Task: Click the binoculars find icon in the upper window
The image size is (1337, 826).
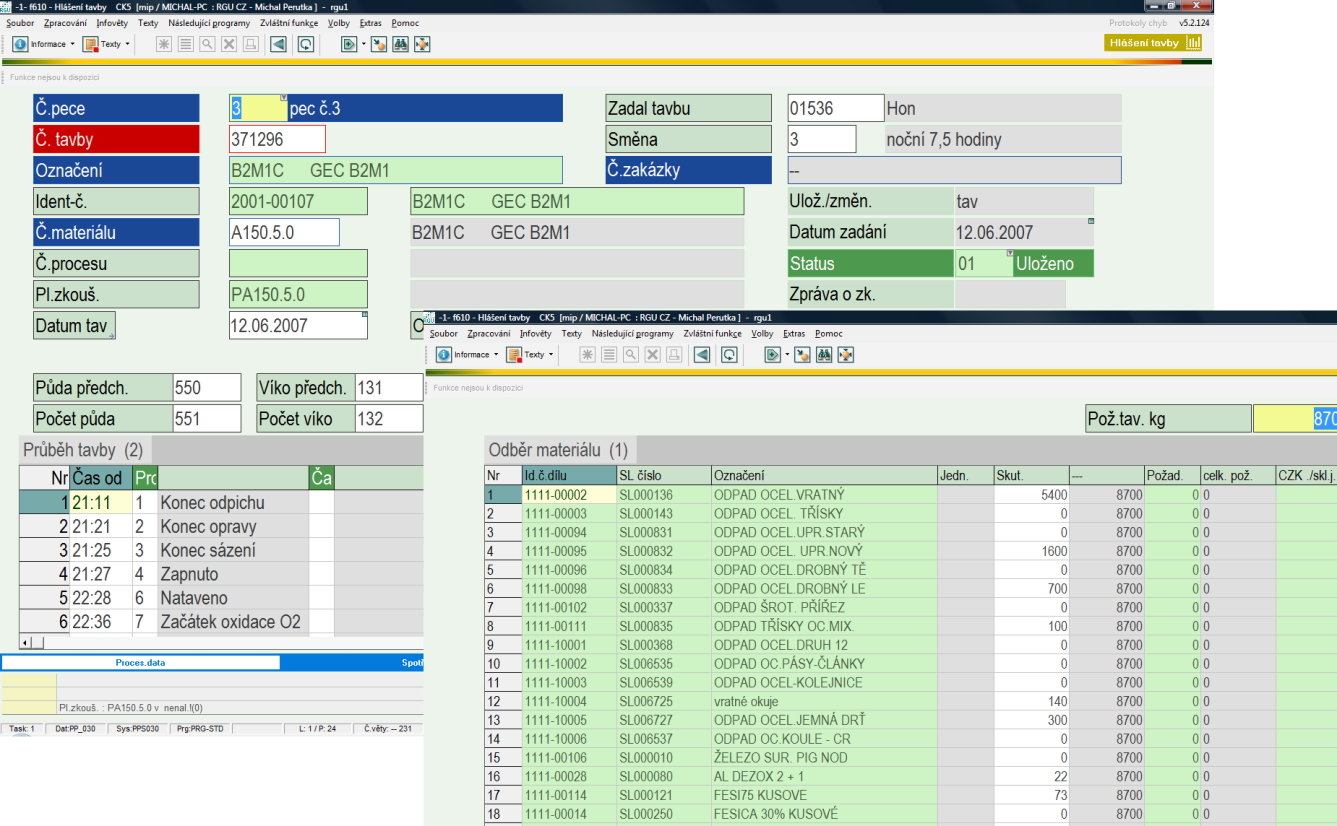Action: click(400, 44)
